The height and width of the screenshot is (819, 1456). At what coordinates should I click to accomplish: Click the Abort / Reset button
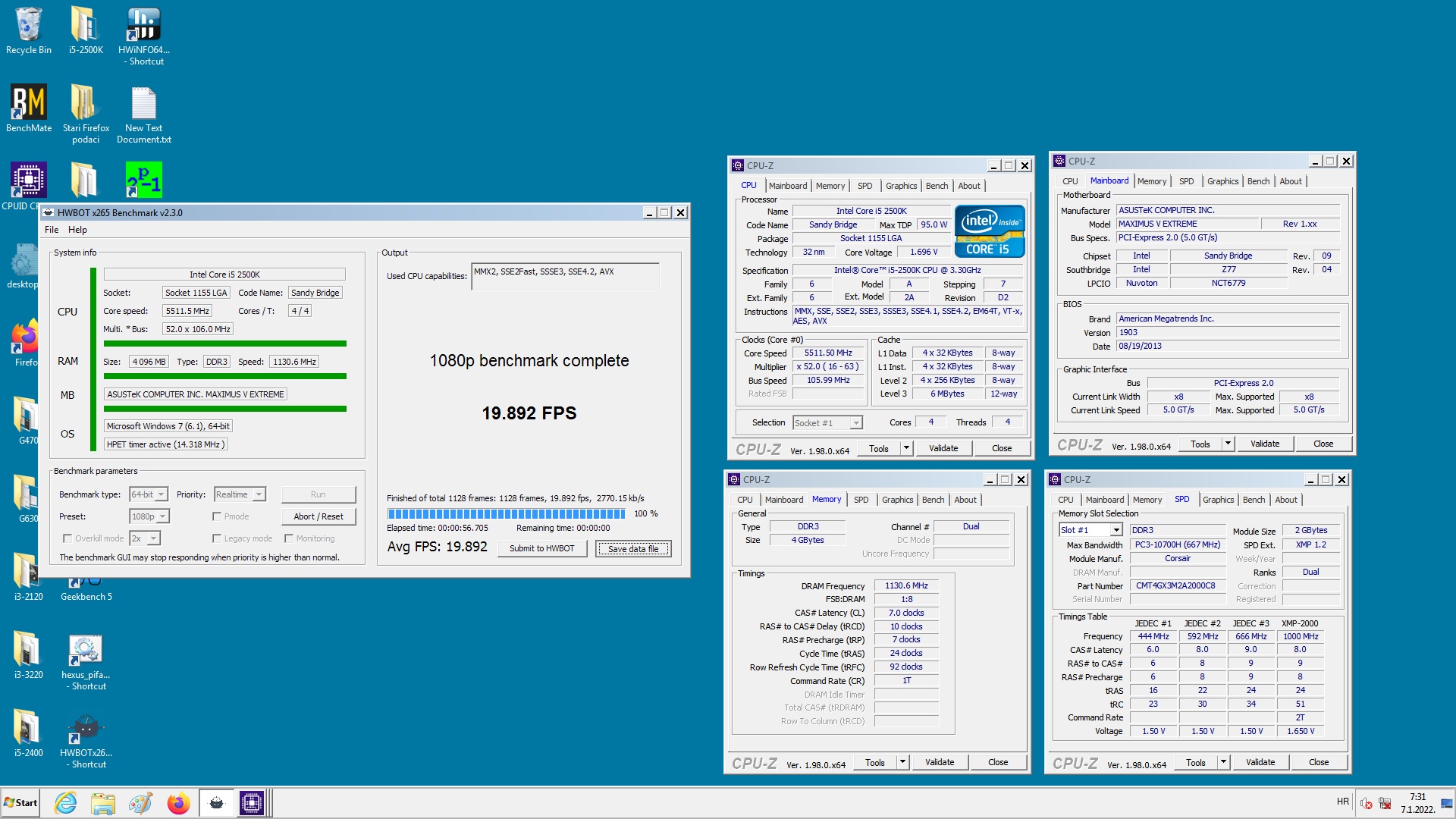tap(318, 516)
